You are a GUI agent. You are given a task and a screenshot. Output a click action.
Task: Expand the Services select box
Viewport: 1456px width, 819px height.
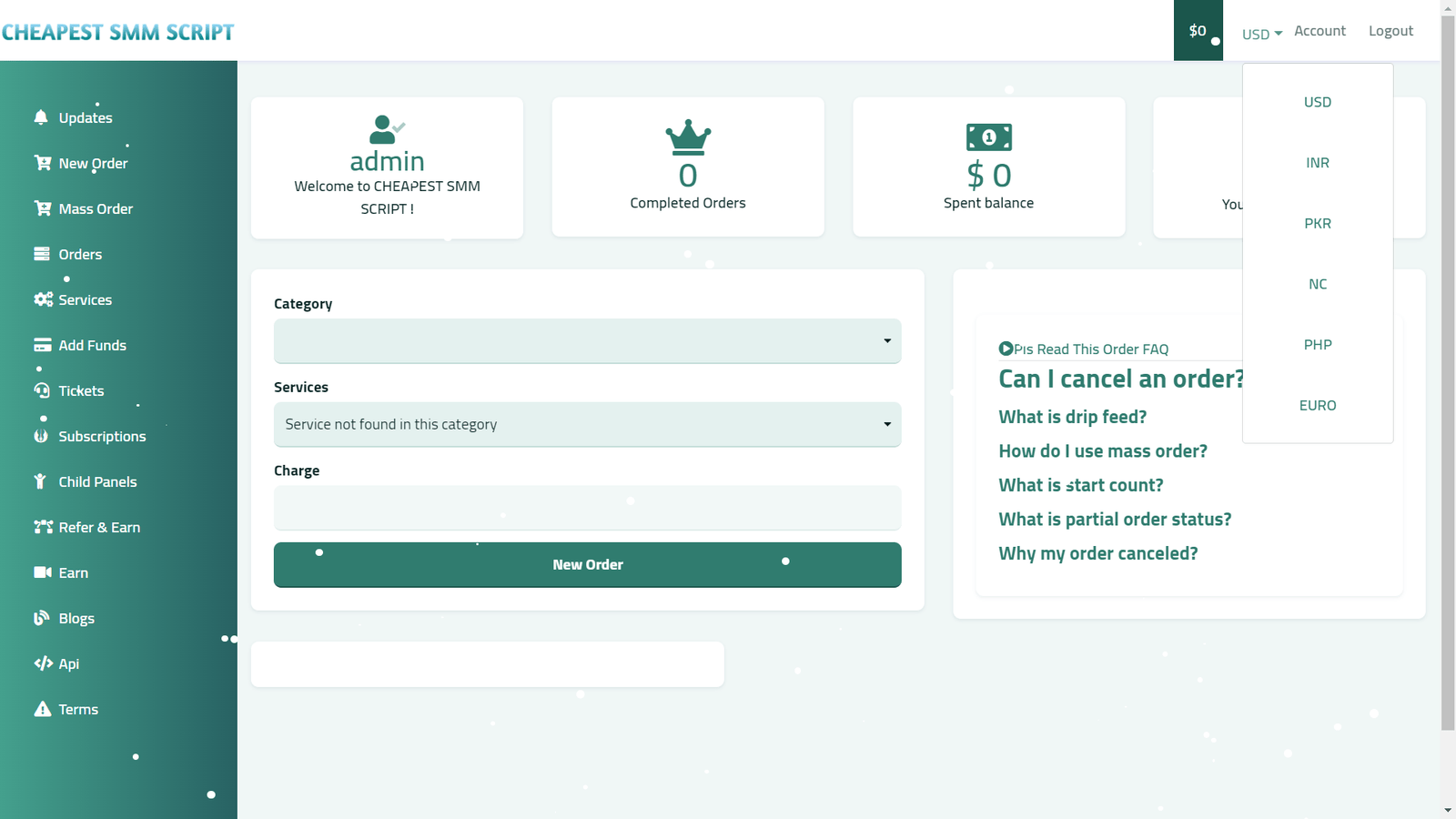[587, 425]
